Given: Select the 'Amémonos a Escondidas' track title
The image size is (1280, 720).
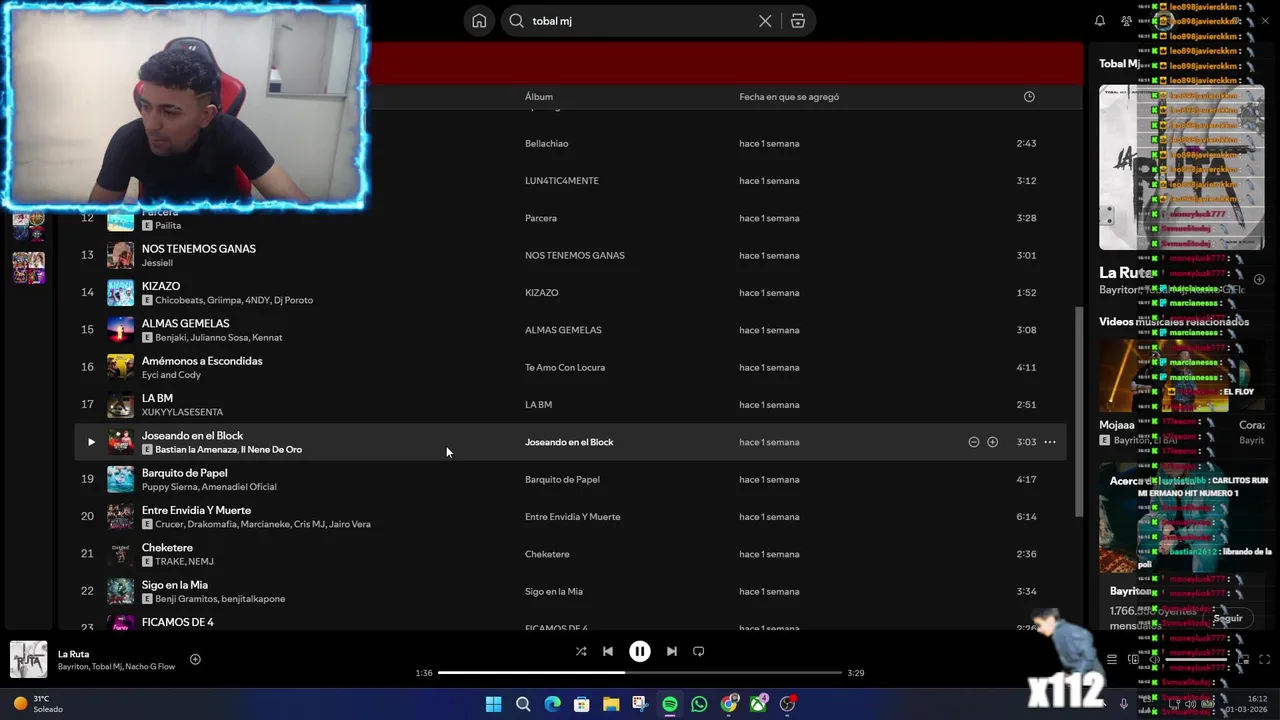Looking at the screenshot, I should [x=202, y=361].
